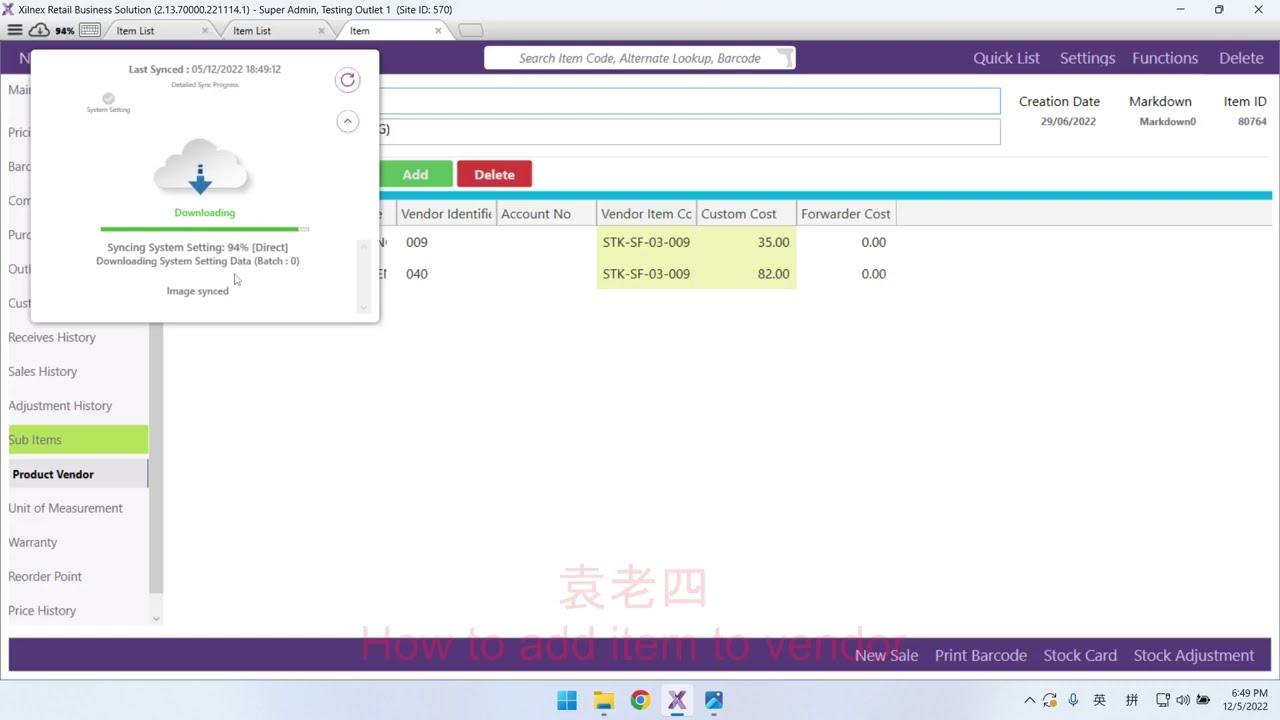Close the leftmost Item List tab
This screenshot has height=720, width=1280.
pos(205,31)
